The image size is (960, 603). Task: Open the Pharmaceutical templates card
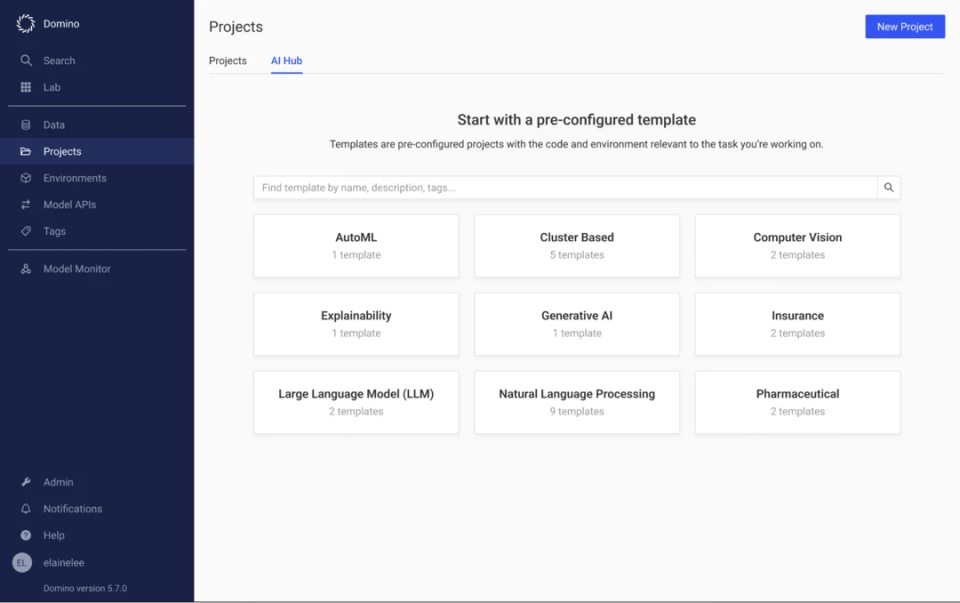click(798, 403)
